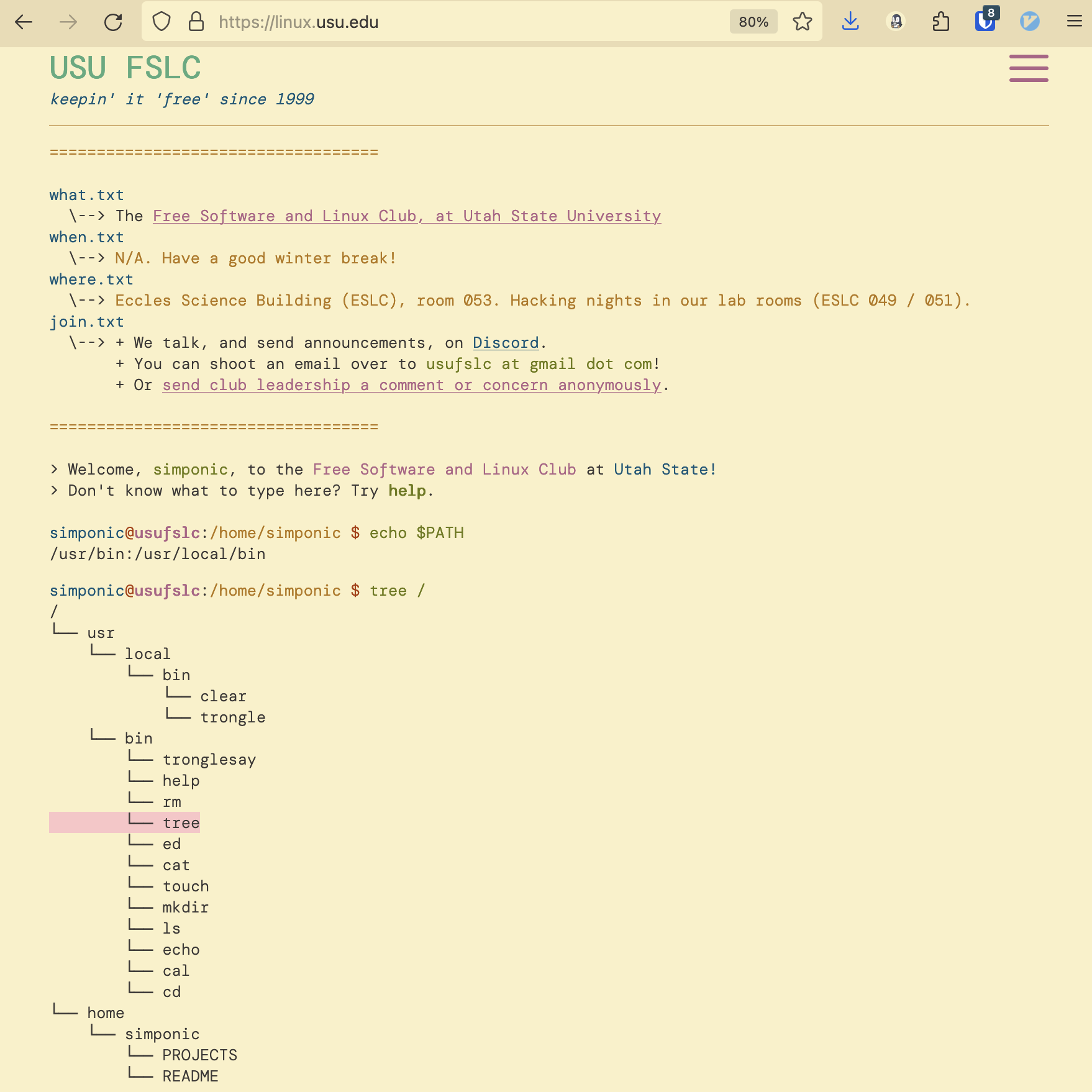
Task: Click the bold help command hint
Action: (407, 491)
